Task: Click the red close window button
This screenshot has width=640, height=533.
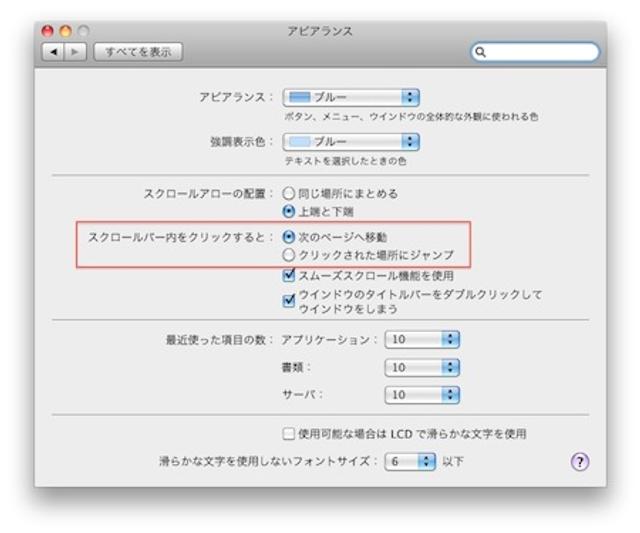Action: point(47,31)
